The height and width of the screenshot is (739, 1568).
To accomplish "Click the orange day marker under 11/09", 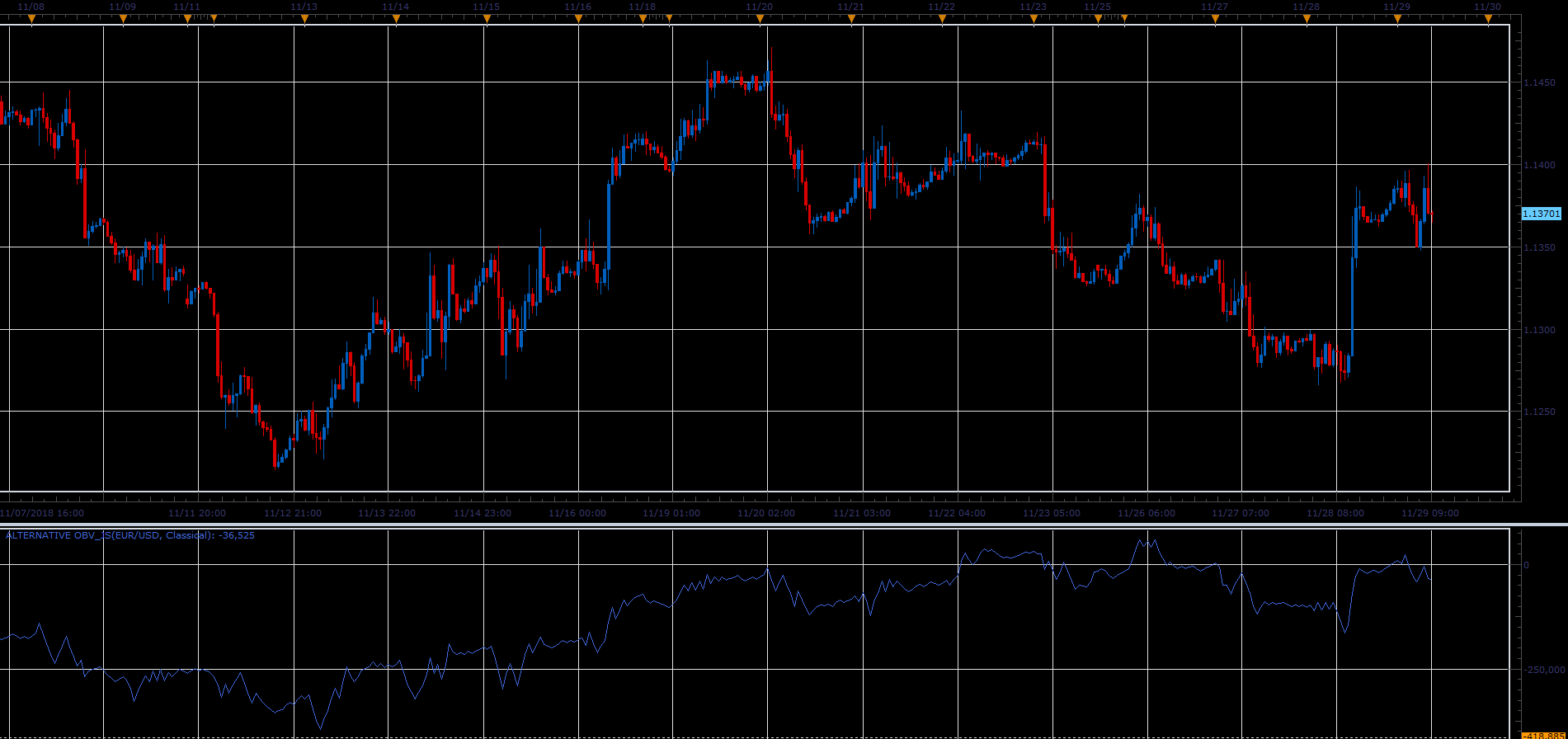I will pyautogui.click(x=123, y=18).
